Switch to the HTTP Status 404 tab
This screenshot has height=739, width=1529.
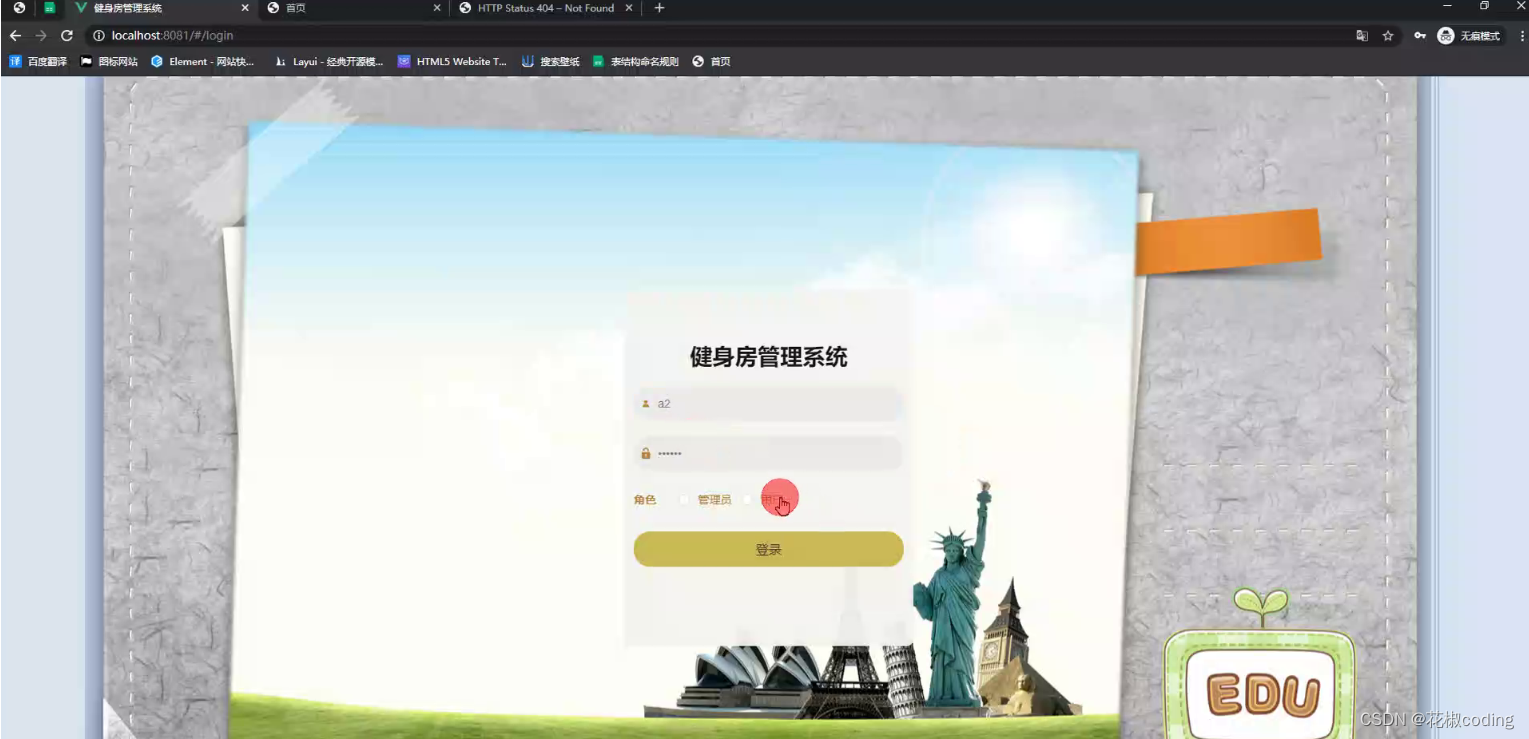(x=540, y=8)
